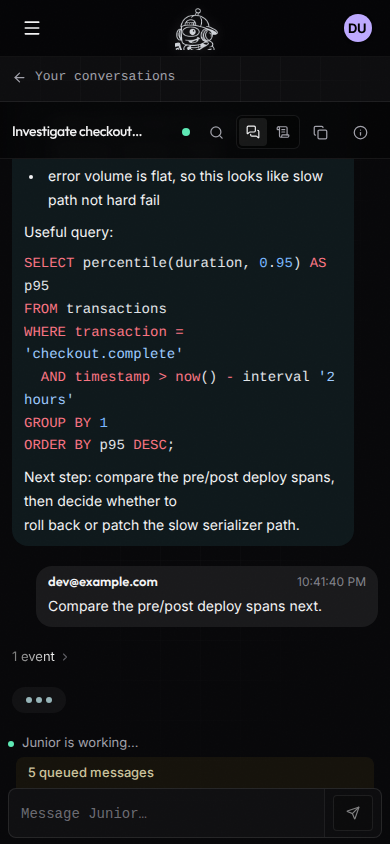Viewport: 390px width, 844px height.
Task: Switch to transcript scroll view
Action: tap(283, 132)
